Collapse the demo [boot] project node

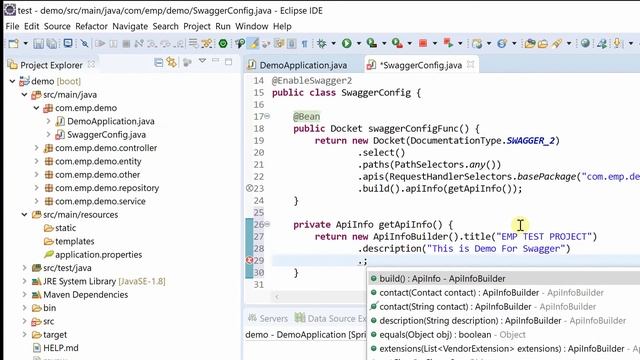click(12, 81)
